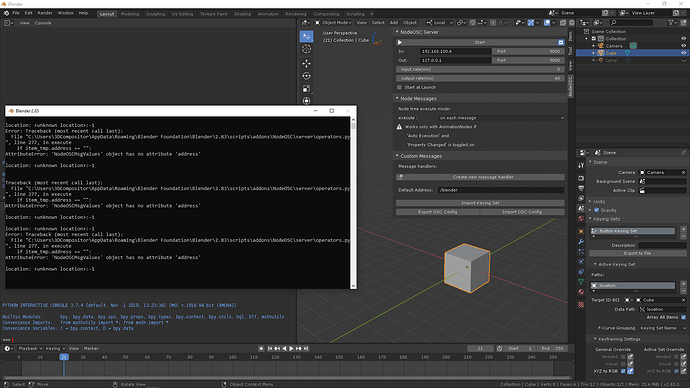Image resolution: width=690 pixels, height=388 pixels.
Task: Hide the Cube object in outliner
Action: coord(683,53)
